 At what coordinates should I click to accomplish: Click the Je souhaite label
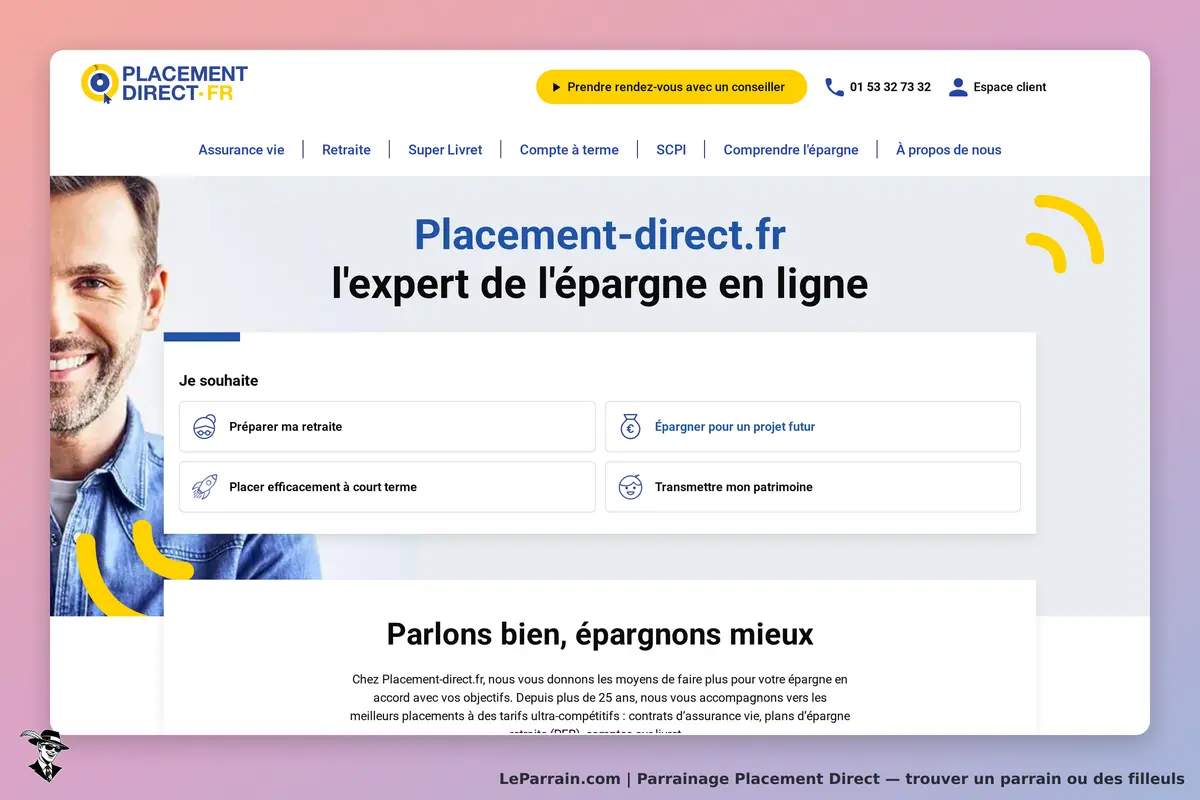tap(218, 381)
